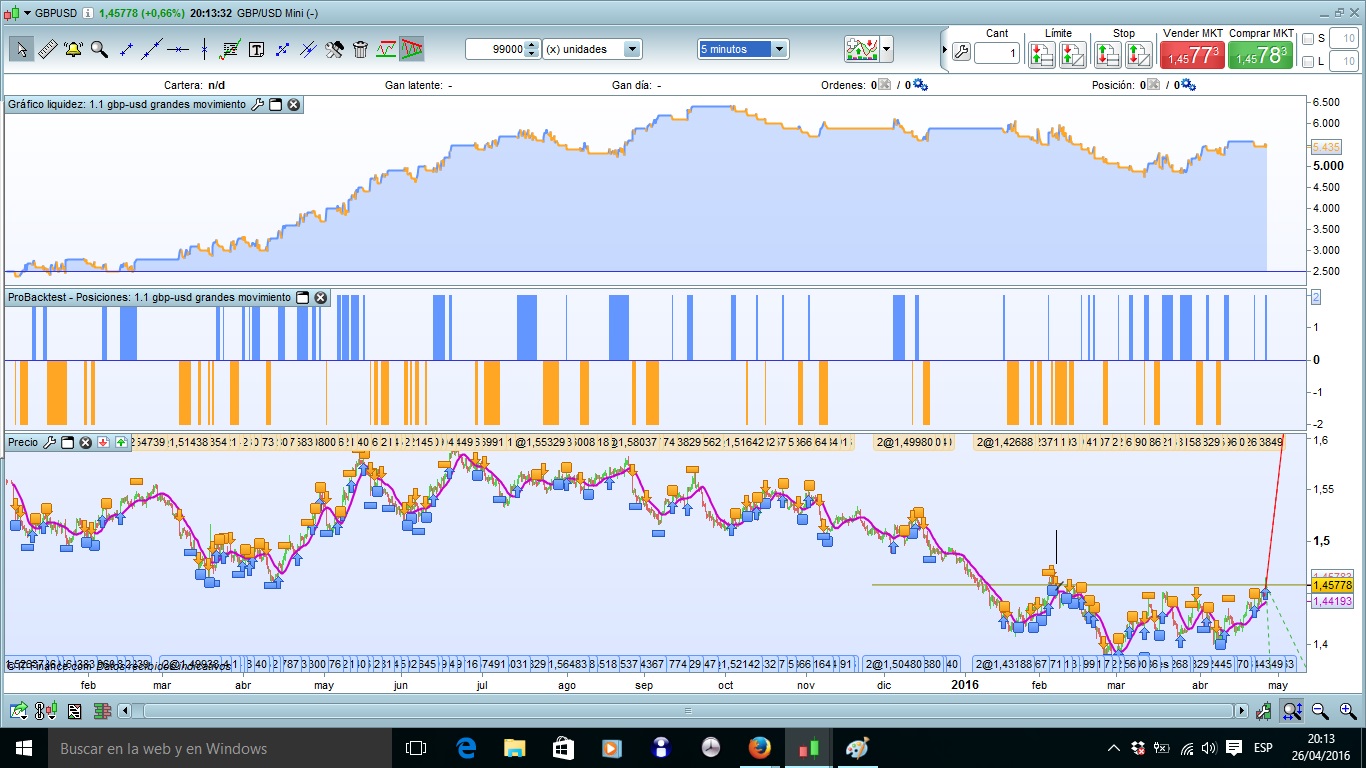
Task: Open the alert bell tool
Action: click(73, 49)
